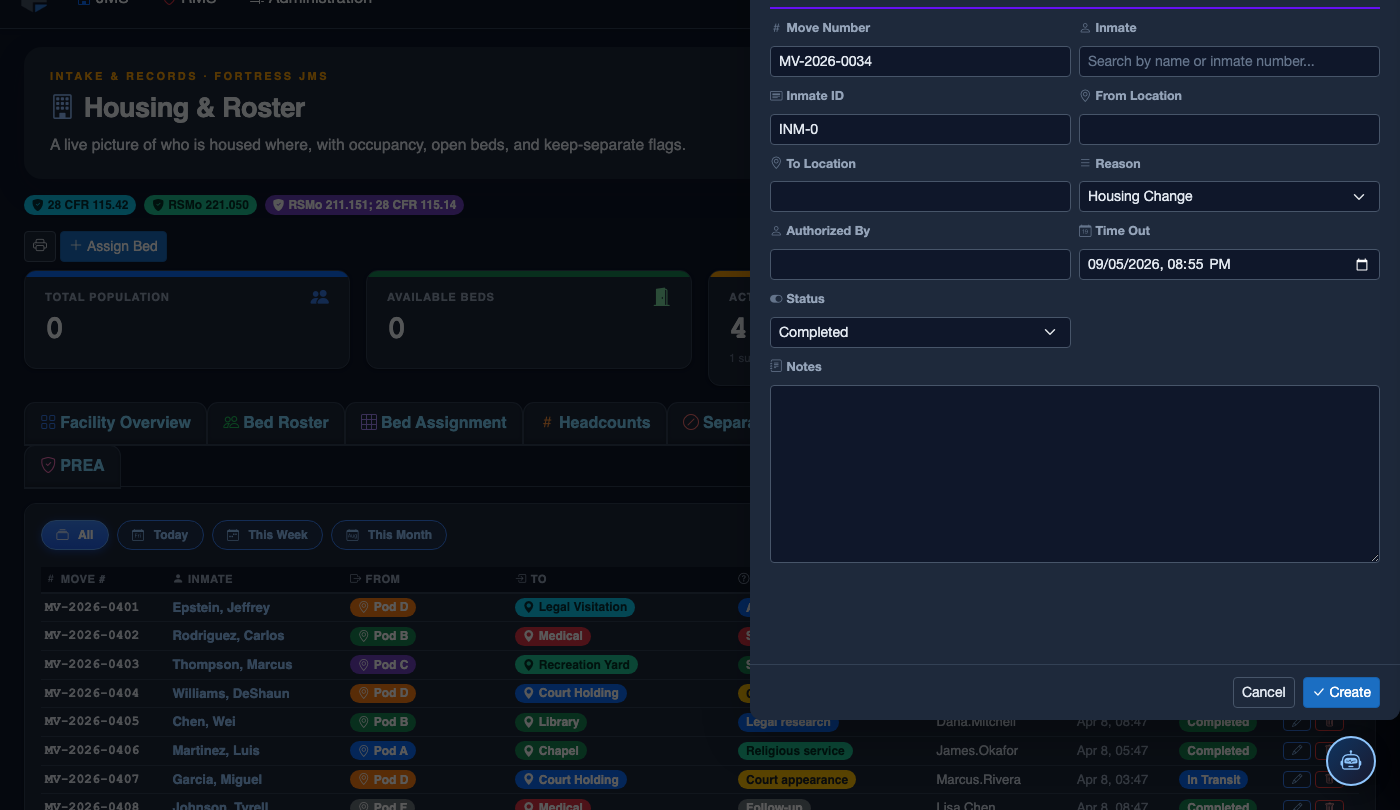Click move number MV-2026-0403

(92, 664)
